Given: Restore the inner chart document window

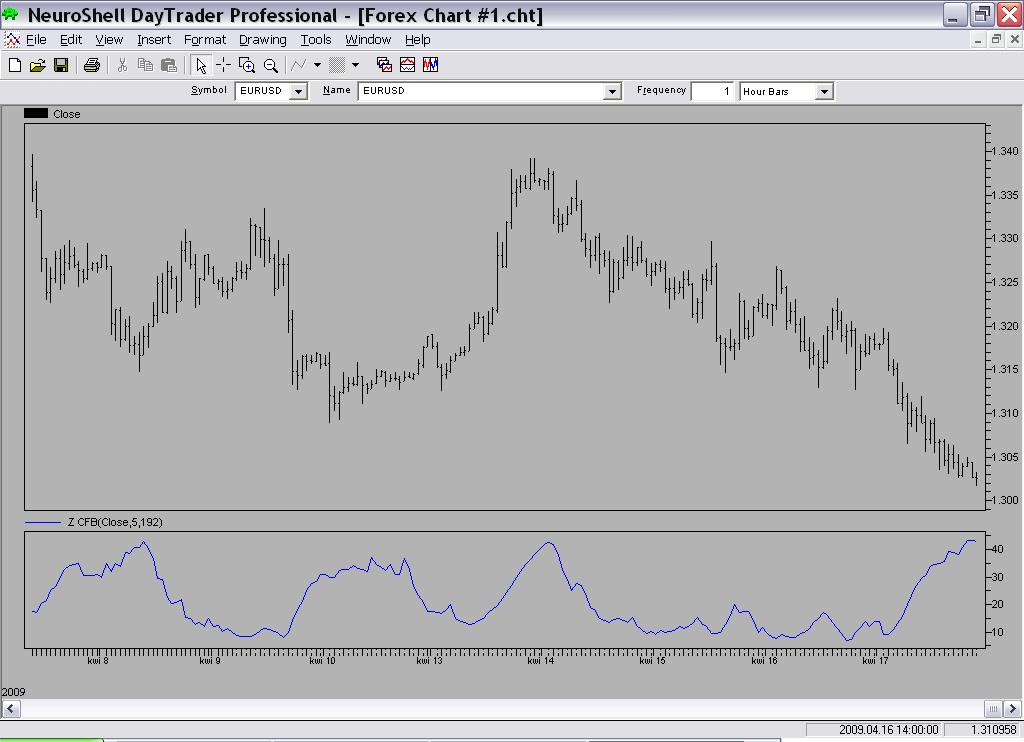Looking at the screenshot, I should (x=997, y=40).
